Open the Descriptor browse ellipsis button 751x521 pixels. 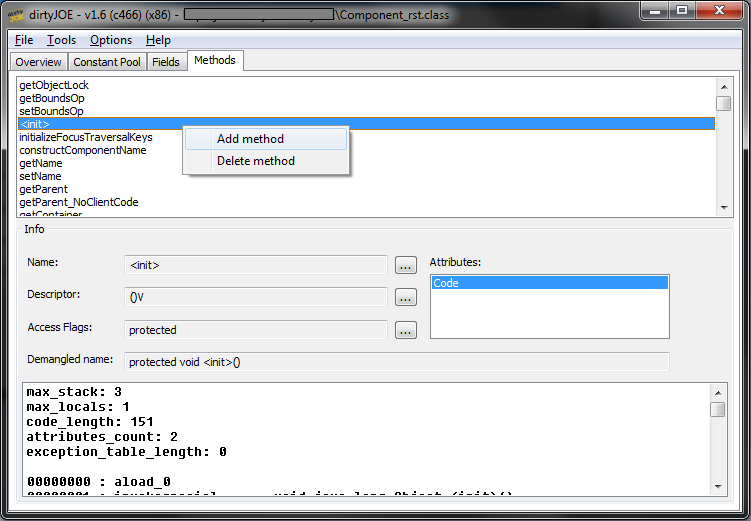point(406,297)
